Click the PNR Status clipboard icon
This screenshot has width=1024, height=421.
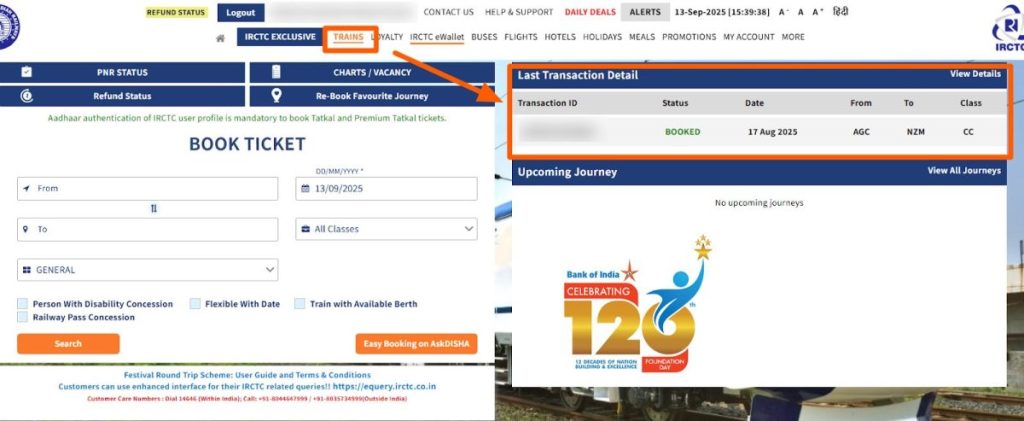26,72
